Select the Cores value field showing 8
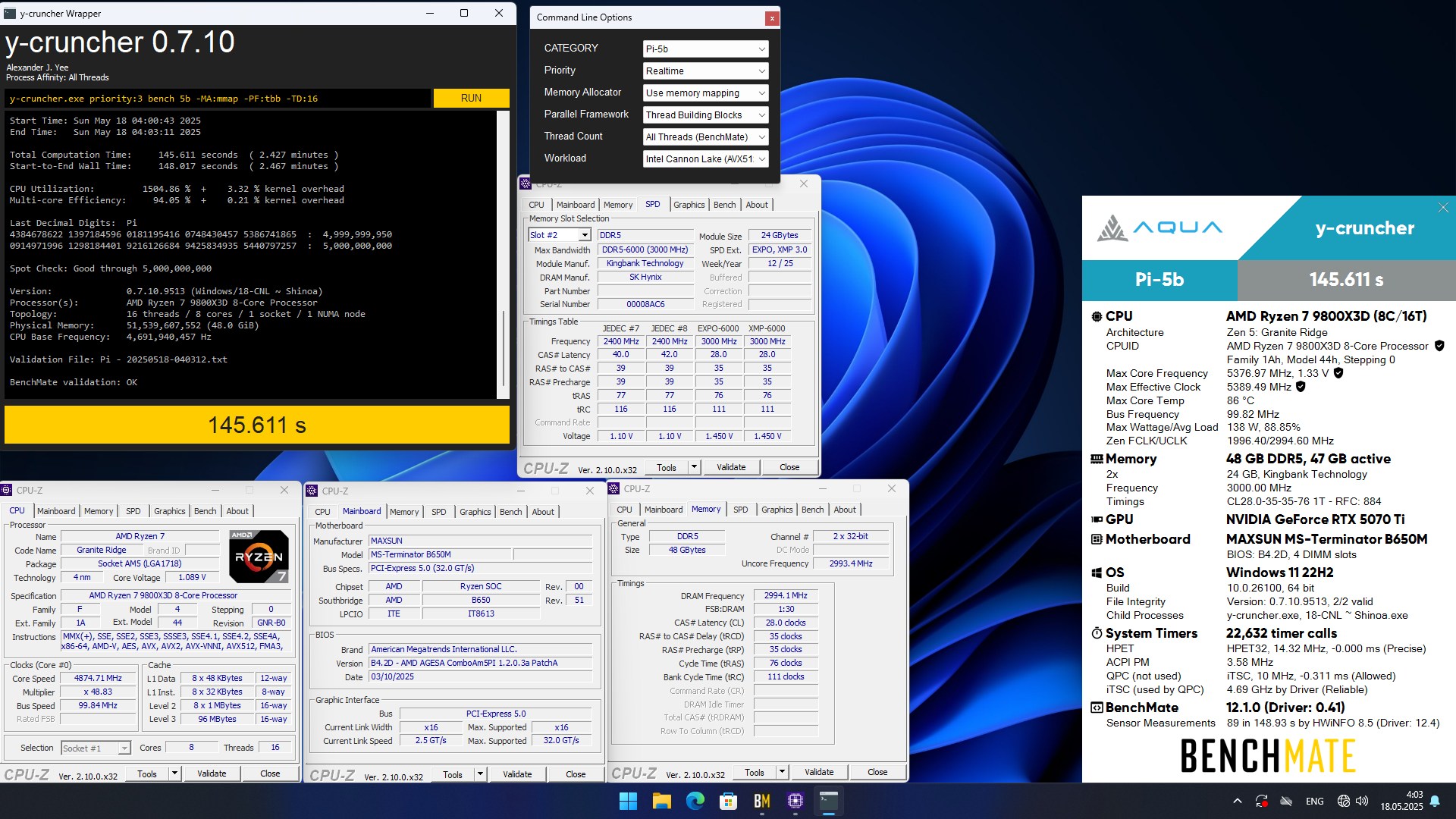The width and height of the screenshot is (1456, 819). [191, 748]
